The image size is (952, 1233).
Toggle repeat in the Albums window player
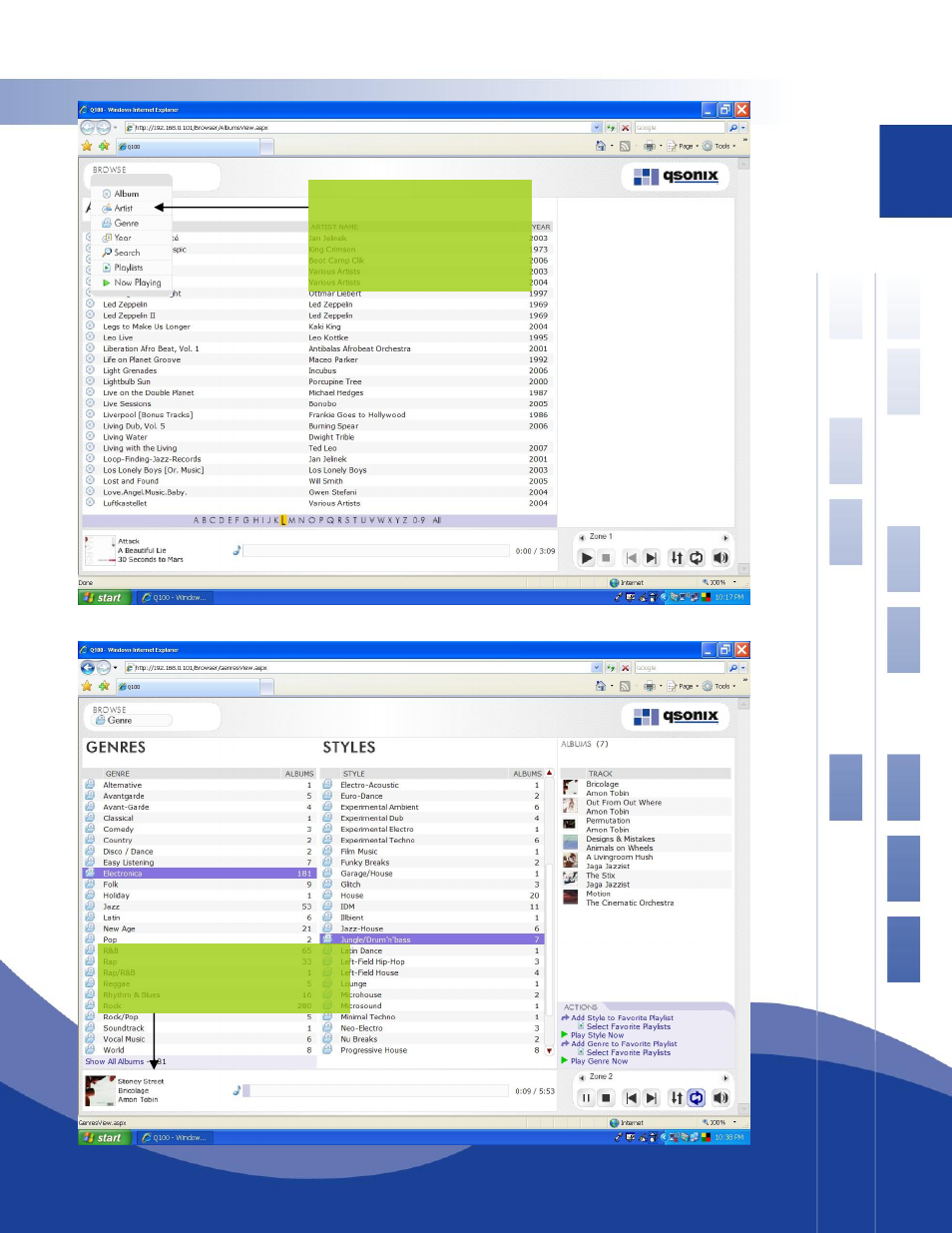(x=697, y=558)
